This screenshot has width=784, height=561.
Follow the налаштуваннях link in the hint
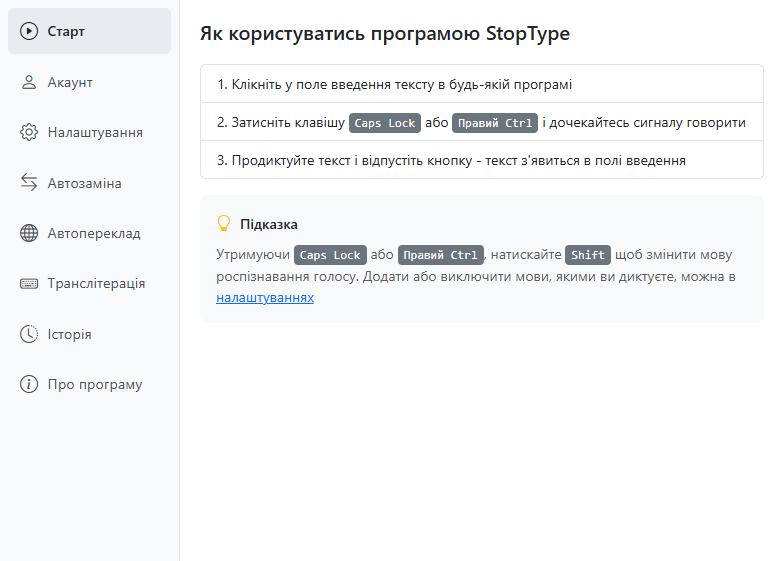pos(265,298)
